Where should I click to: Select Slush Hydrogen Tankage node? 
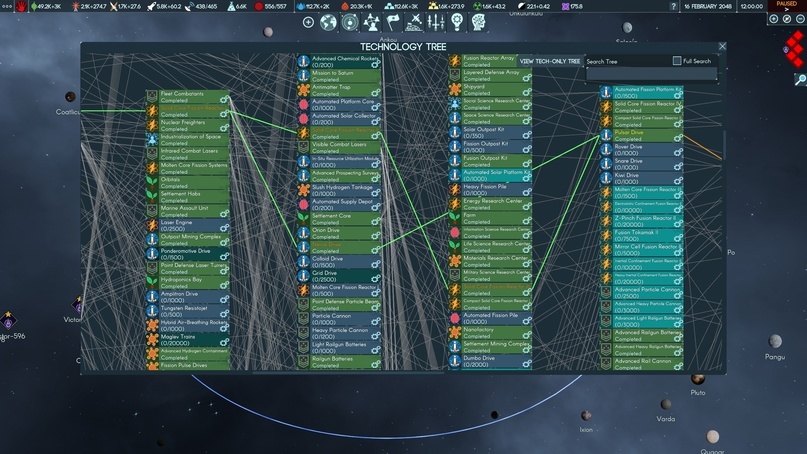339,190
